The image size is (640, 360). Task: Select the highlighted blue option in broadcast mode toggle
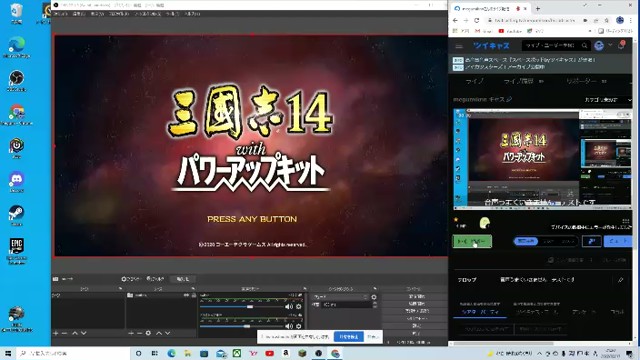coord(526,241)
